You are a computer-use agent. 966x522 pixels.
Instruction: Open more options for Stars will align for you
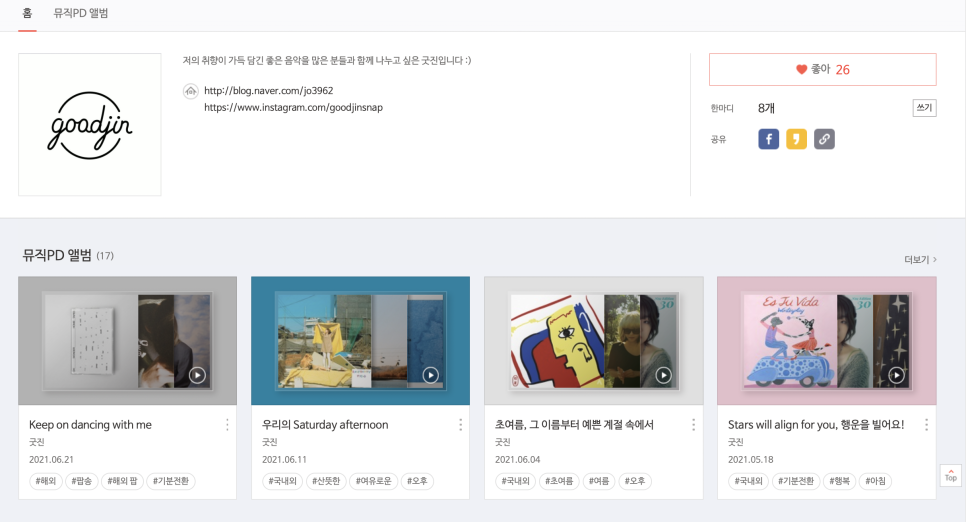click(x=926, y=425)
